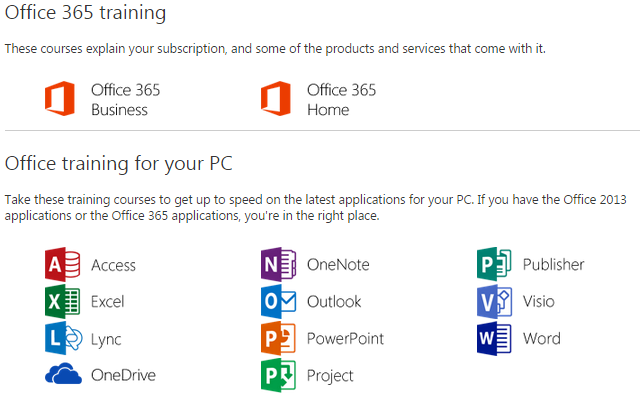Open the Office 365 Business text link
Image resolution: width=640 pixels, height=399 pixels.
point(126,100)
